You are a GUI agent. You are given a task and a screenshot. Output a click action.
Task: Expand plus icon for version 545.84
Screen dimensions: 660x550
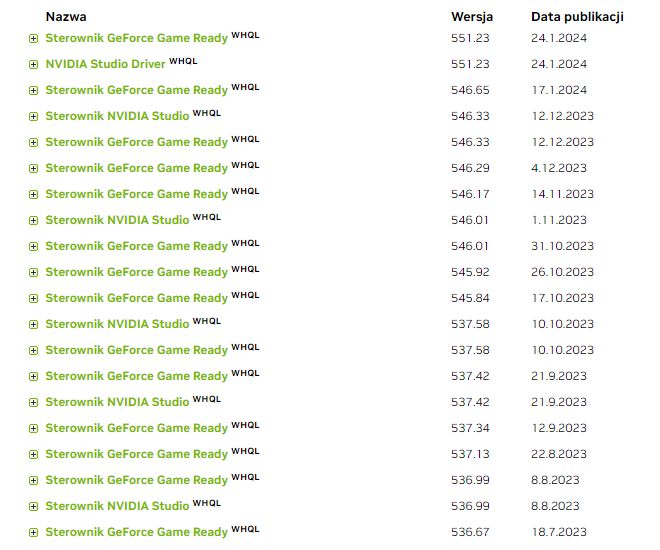(33, 299)
